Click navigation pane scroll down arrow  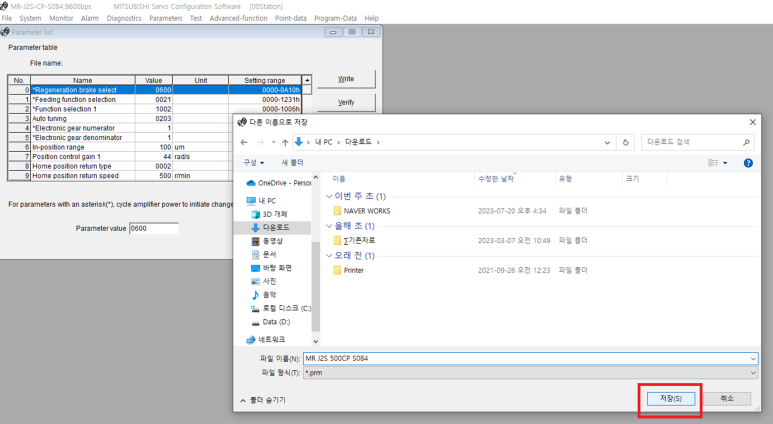pos(316,341)
